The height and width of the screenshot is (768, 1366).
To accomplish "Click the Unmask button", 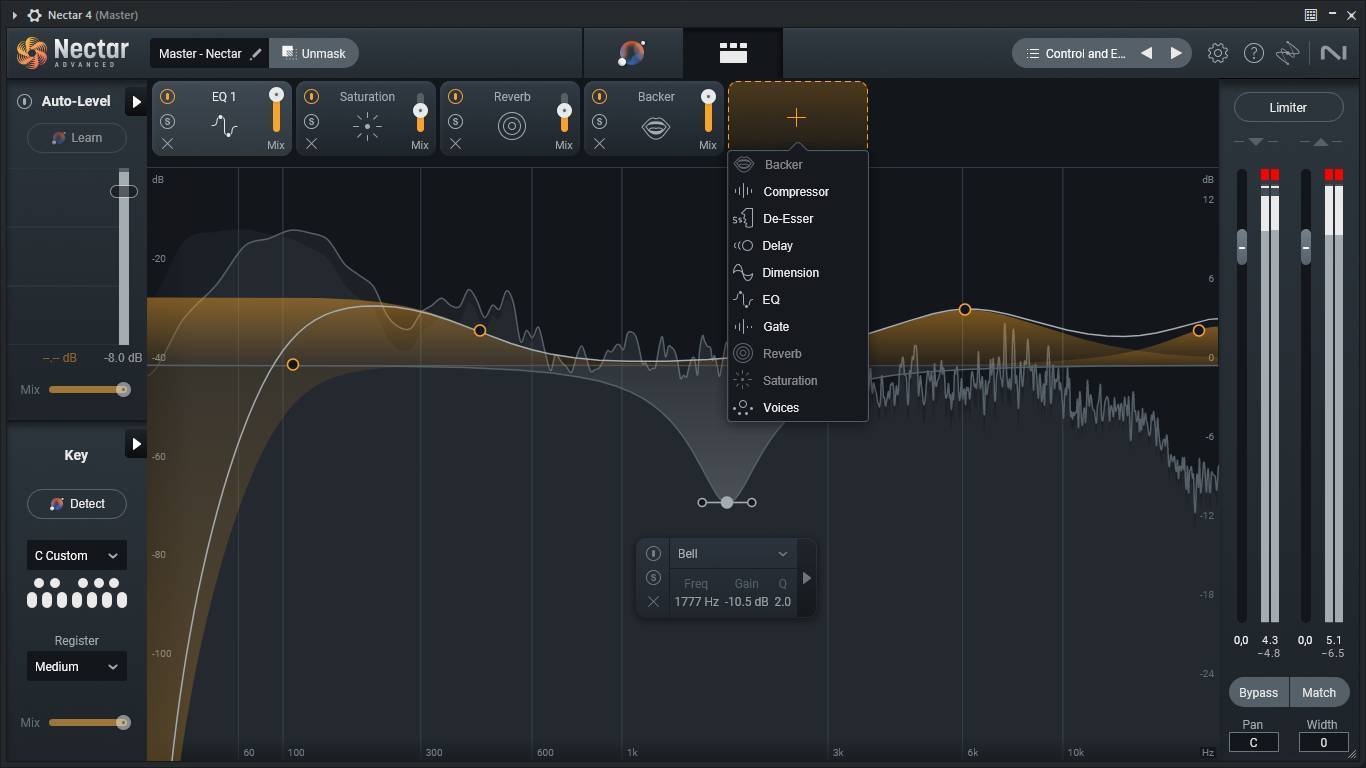I will pyautogui.click(x=313, y=53).
